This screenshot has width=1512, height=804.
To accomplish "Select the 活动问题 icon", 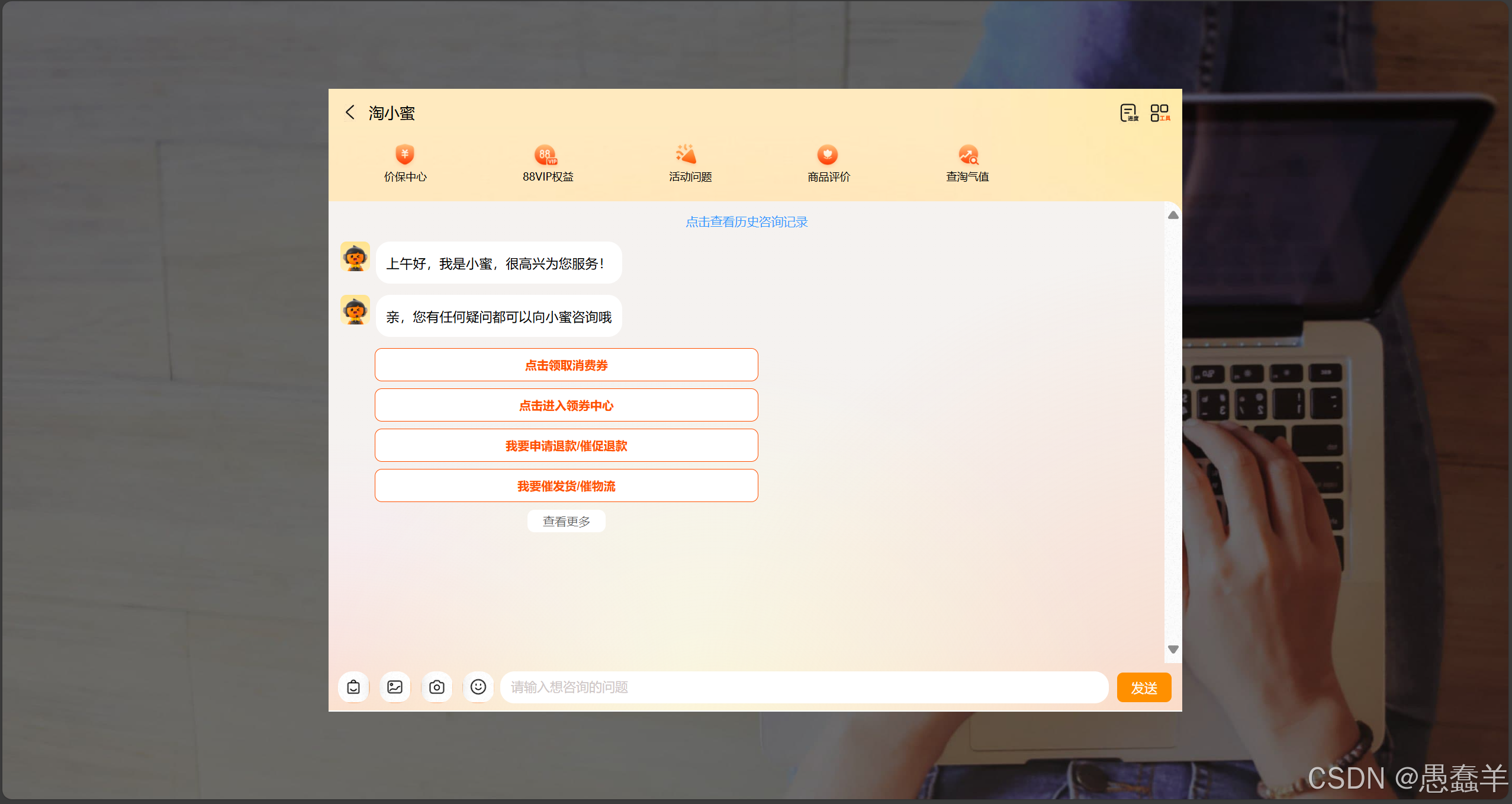I will coord(686,155).
